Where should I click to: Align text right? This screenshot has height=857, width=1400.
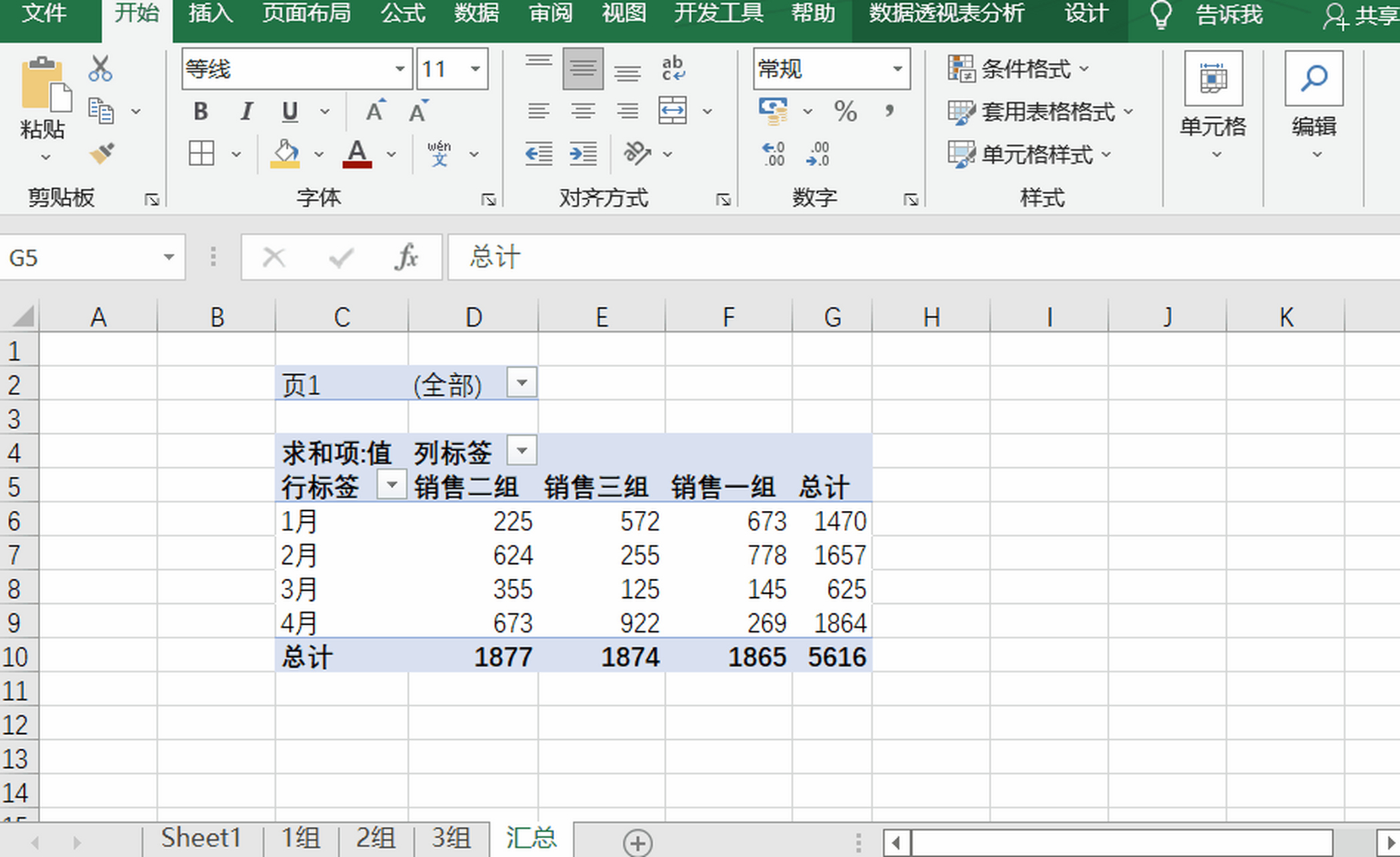tap(627, 111)
